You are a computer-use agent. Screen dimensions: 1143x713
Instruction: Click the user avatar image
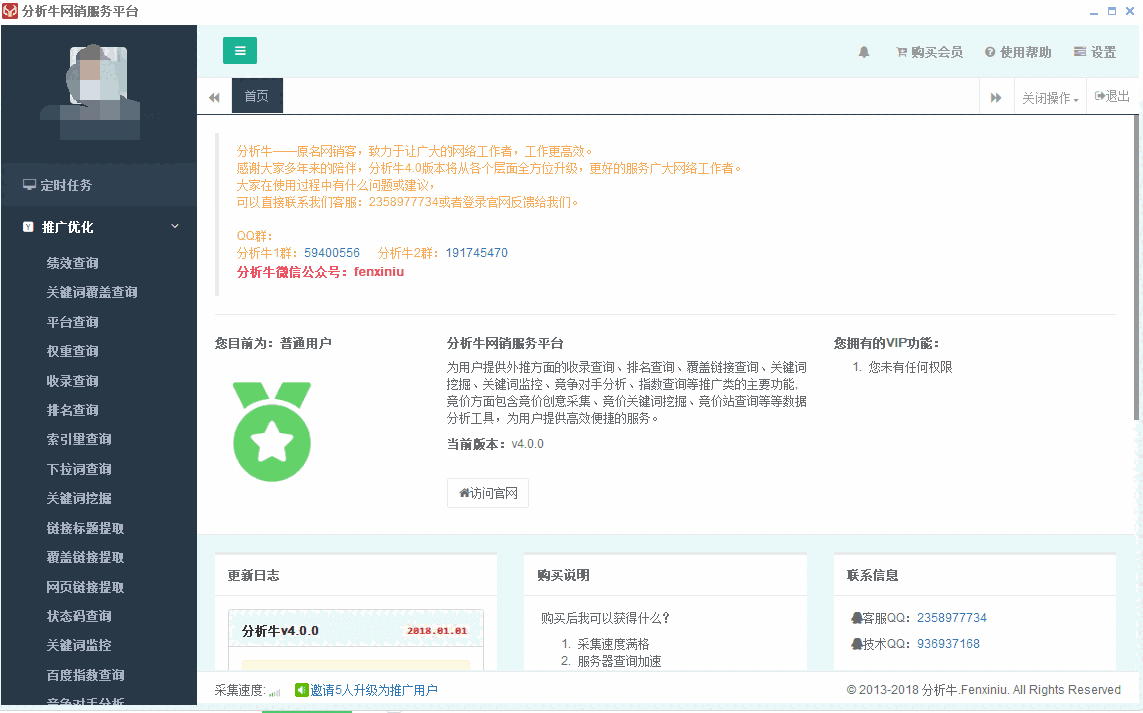tap(98, 90)
